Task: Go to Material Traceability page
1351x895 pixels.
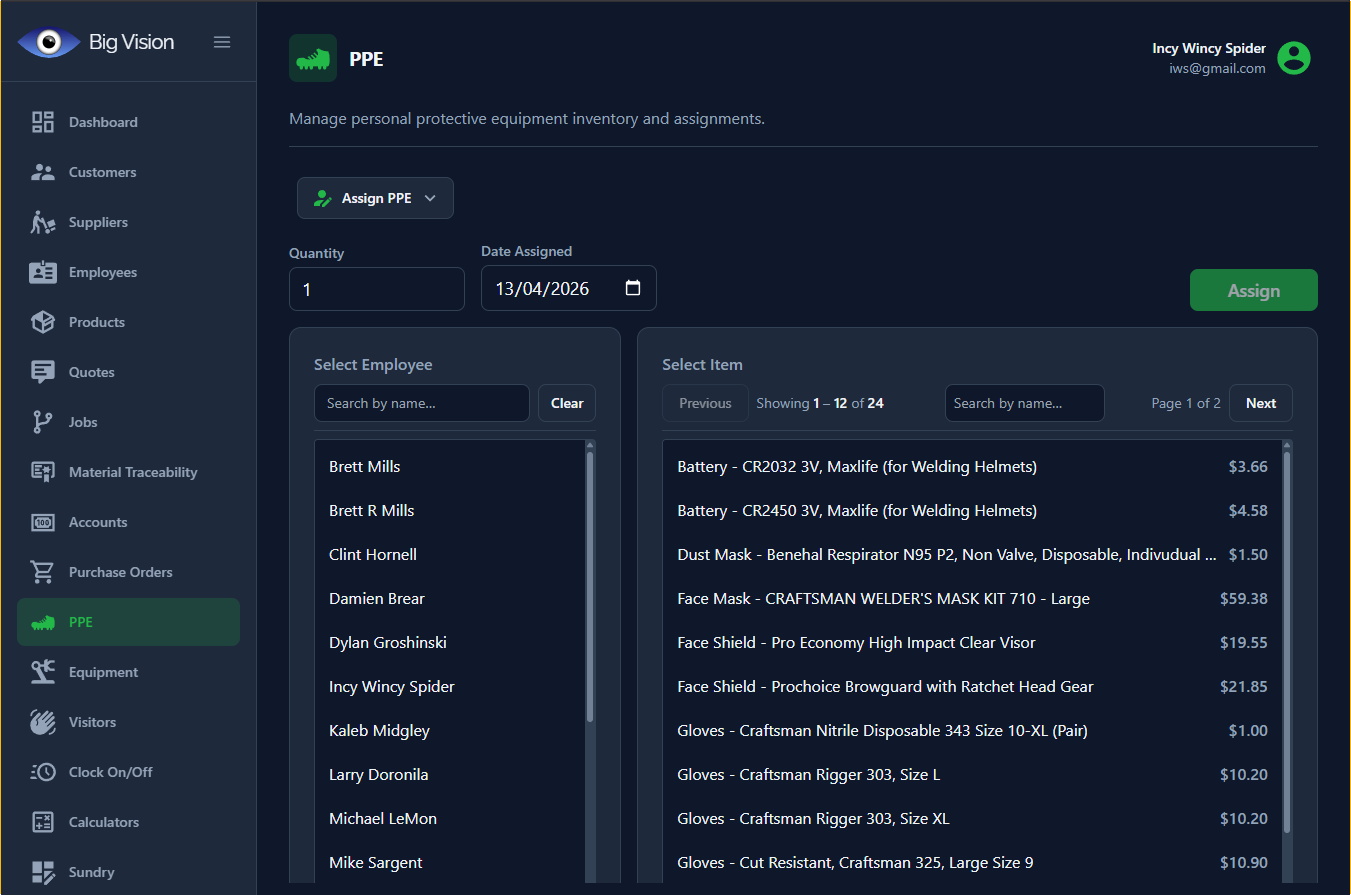Action: click(x=132, y=472)
